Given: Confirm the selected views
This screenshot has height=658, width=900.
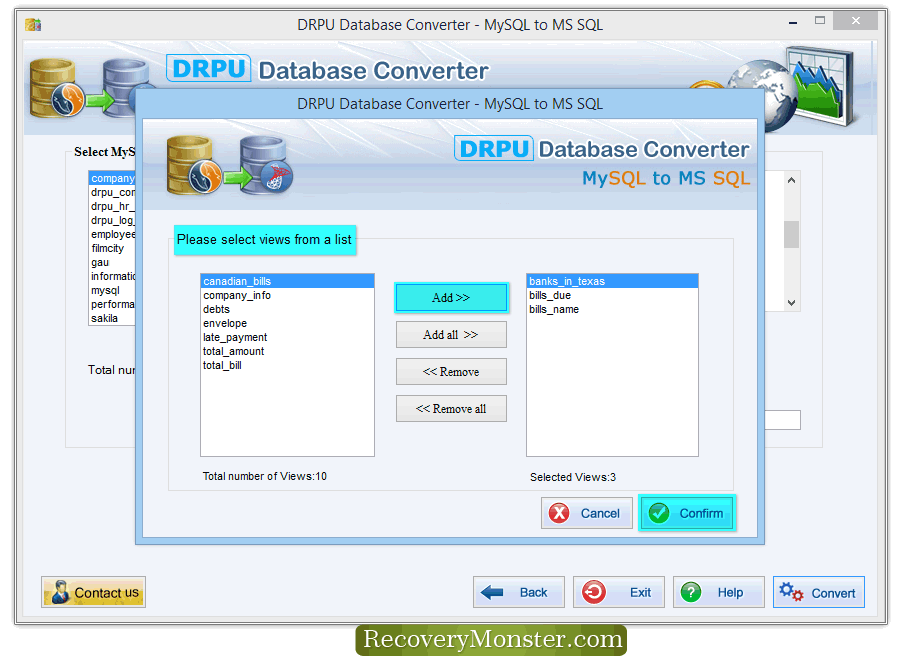Looking at the screenshot, I should click(687, 513).
